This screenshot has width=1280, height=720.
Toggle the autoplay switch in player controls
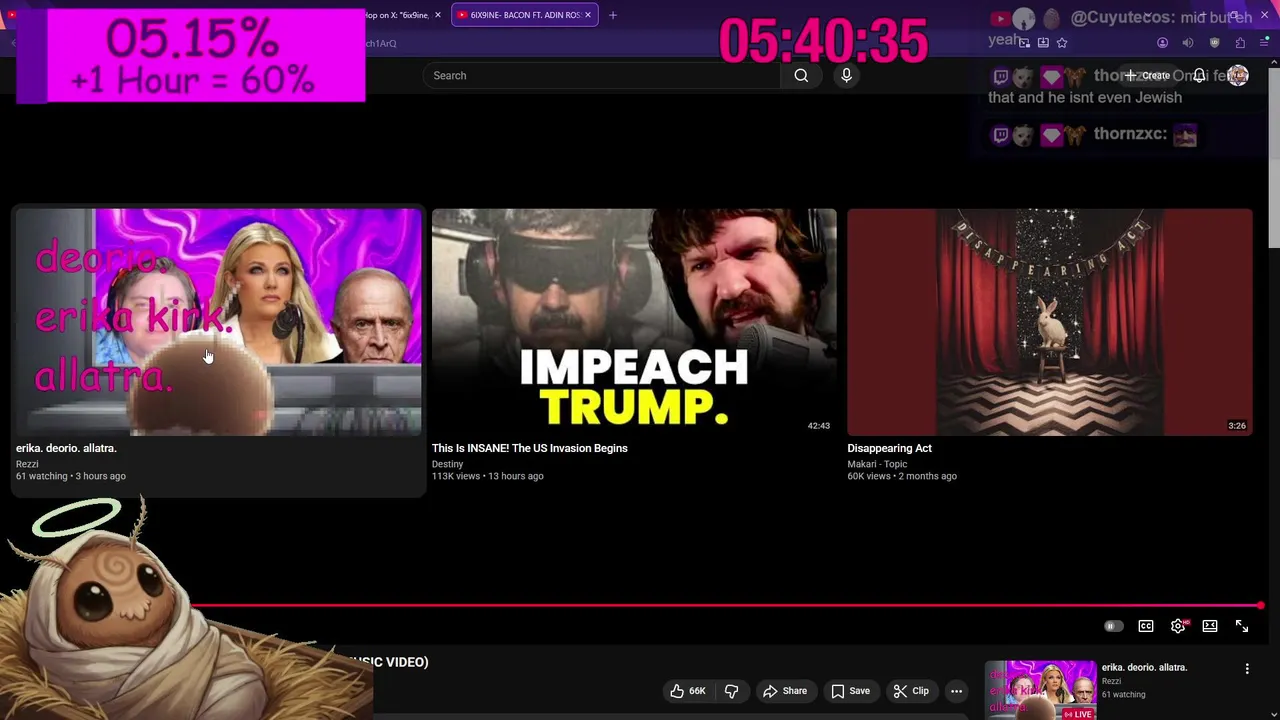[1113, 626]
